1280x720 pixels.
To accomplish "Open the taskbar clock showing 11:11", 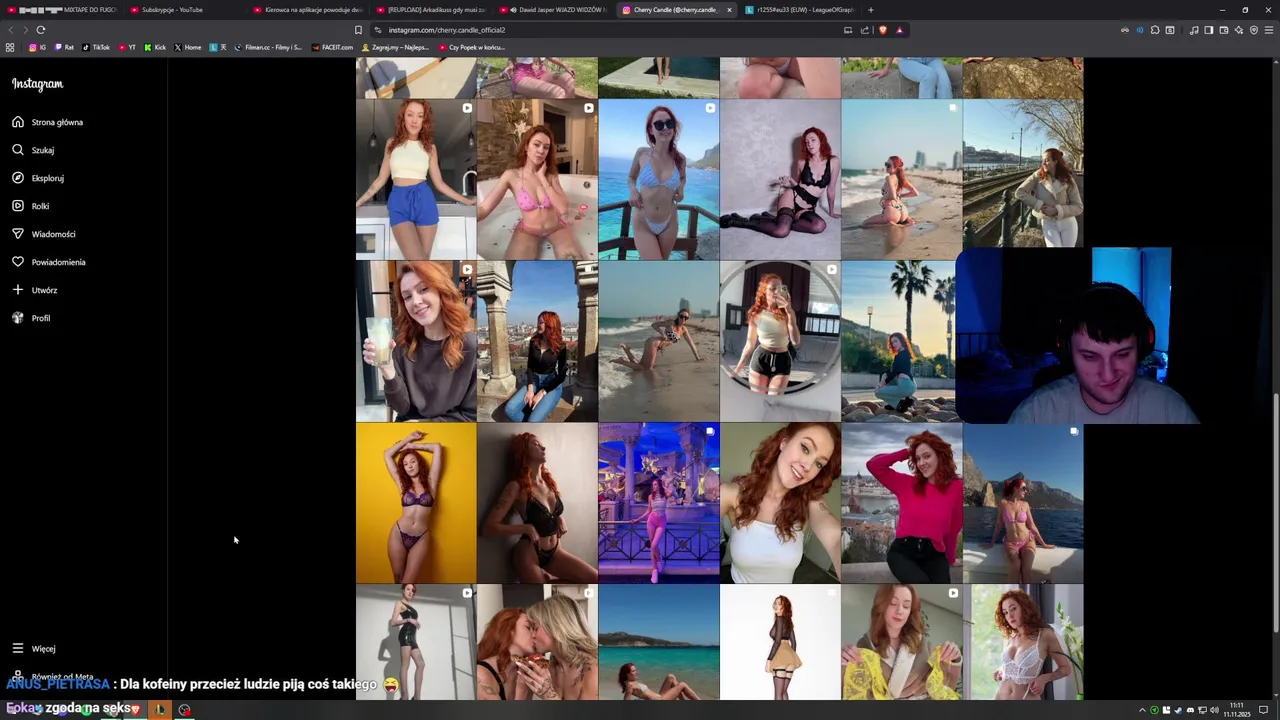I will pos(1239,709).
